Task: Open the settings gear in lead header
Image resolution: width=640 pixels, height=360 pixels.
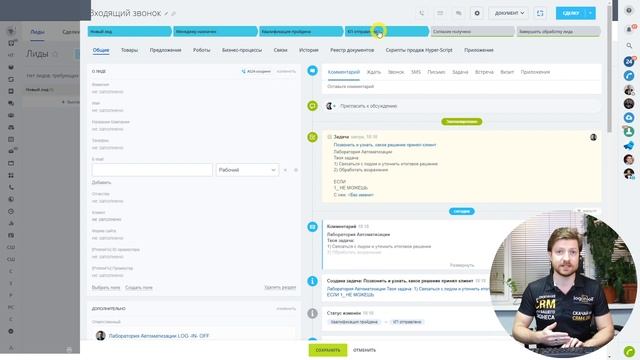Action: (477, 13)
